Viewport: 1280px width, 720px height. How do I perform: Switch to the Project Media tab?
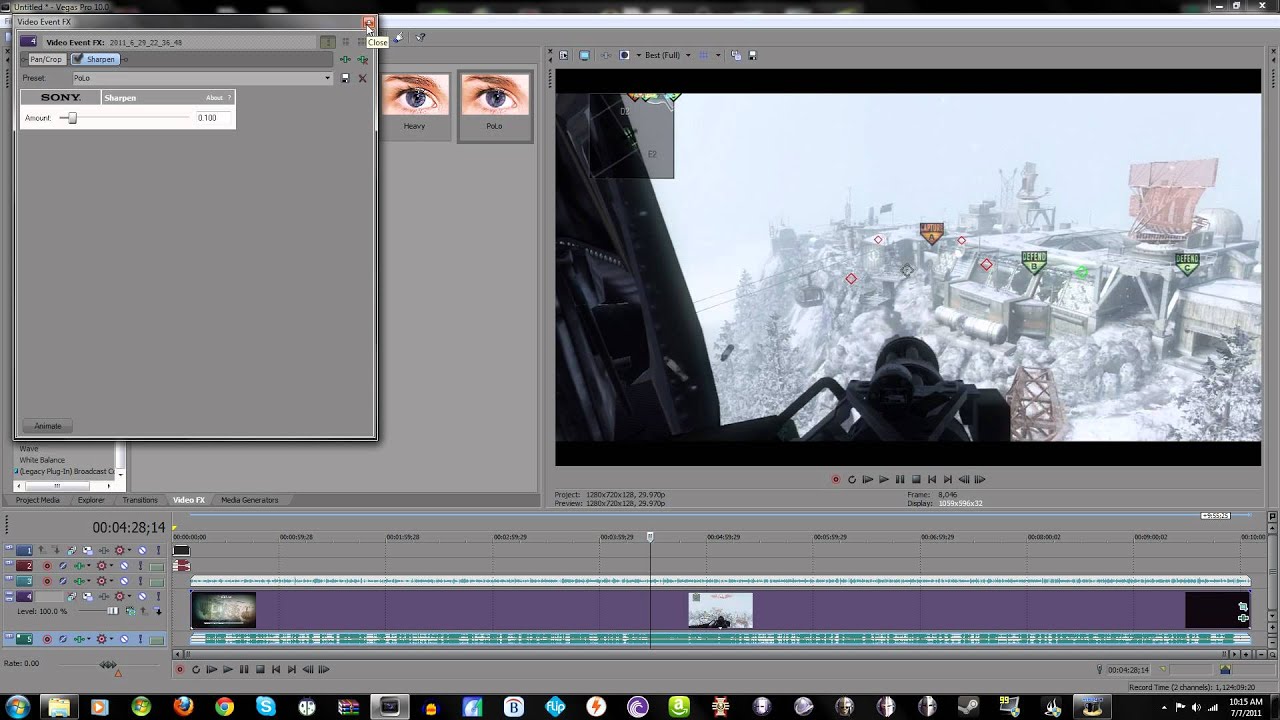(37, 500)
